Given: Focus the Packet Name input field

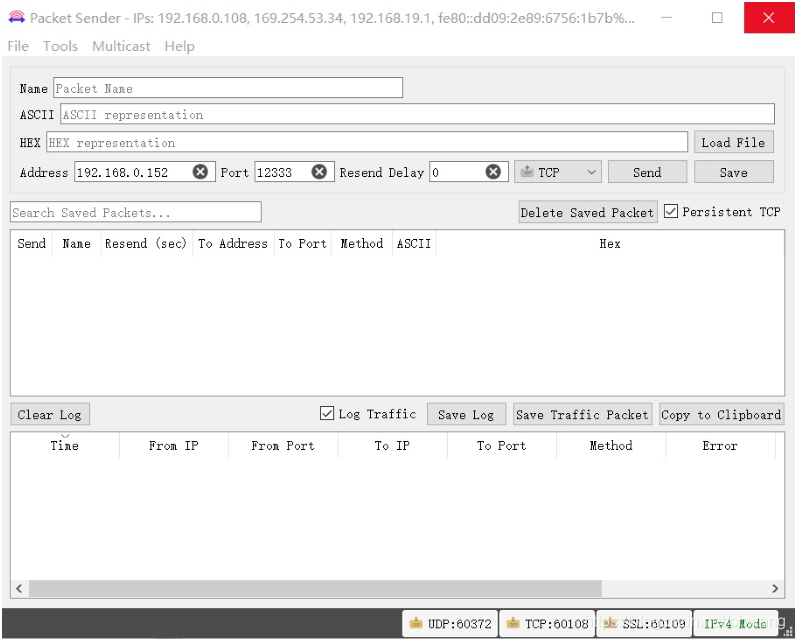Looking at the screenshot, I should click(228, 88).
